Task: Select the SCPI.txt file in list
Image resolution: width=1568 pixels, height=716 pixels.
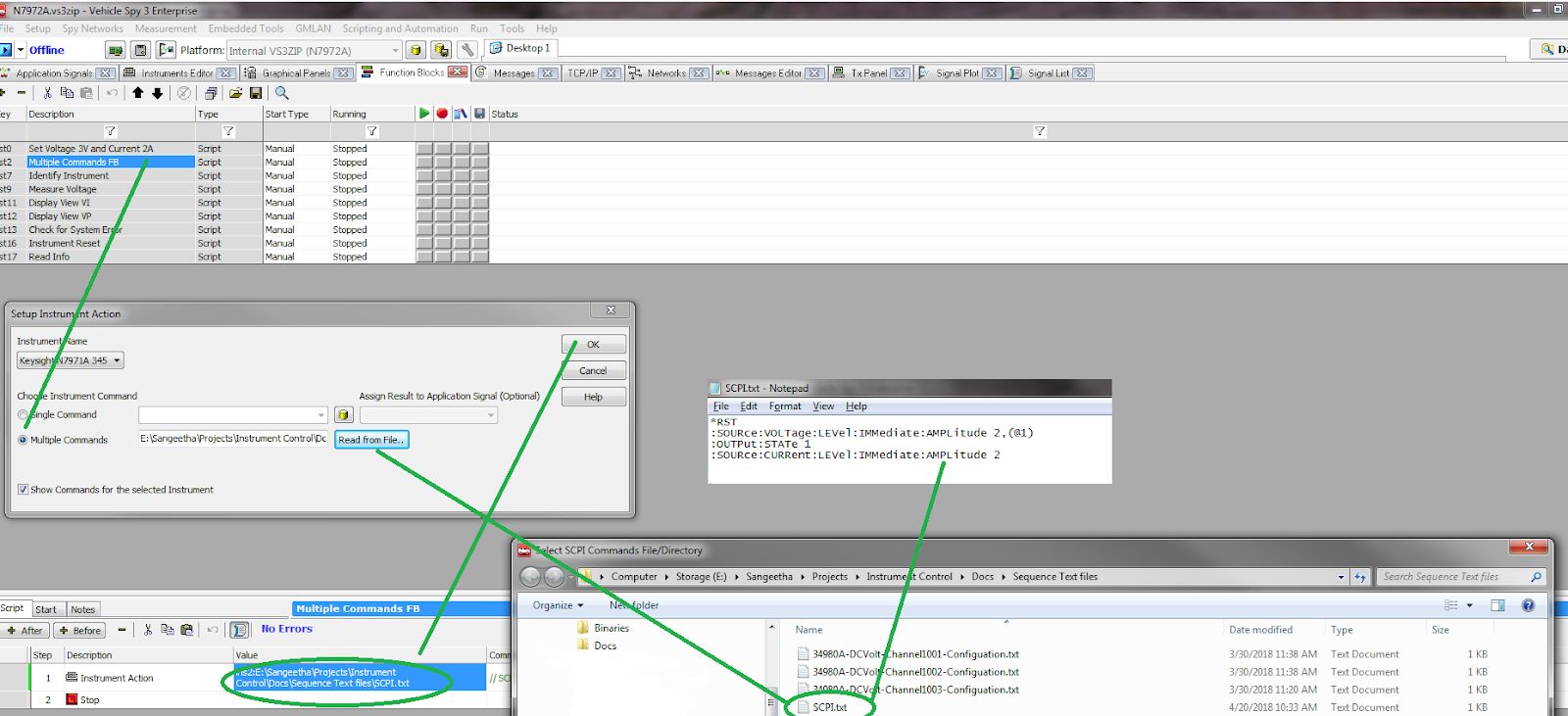Action: coord(829,707)
